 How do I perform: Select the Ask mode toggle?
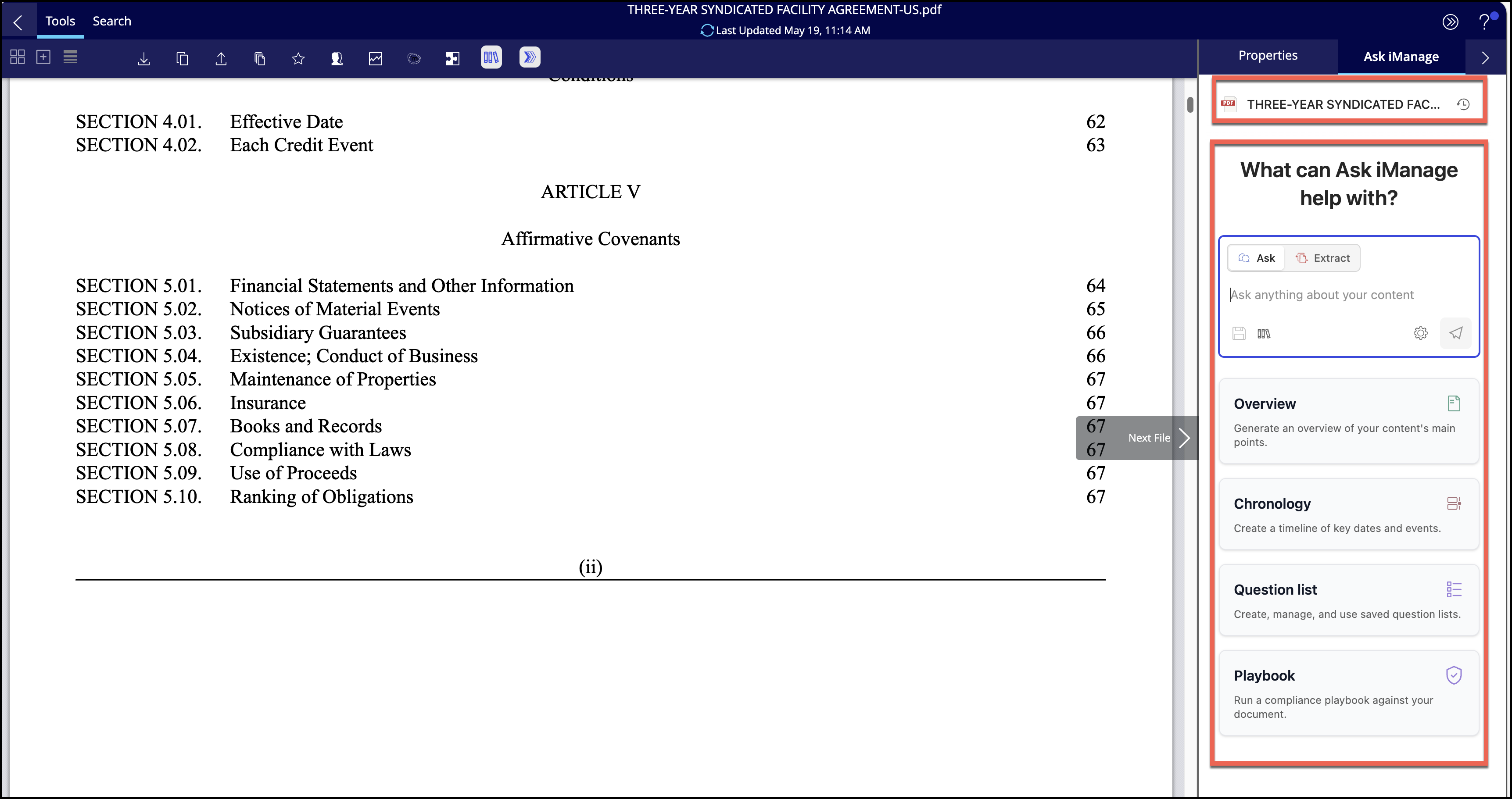pyautogui.click(x=1257, y=258)
